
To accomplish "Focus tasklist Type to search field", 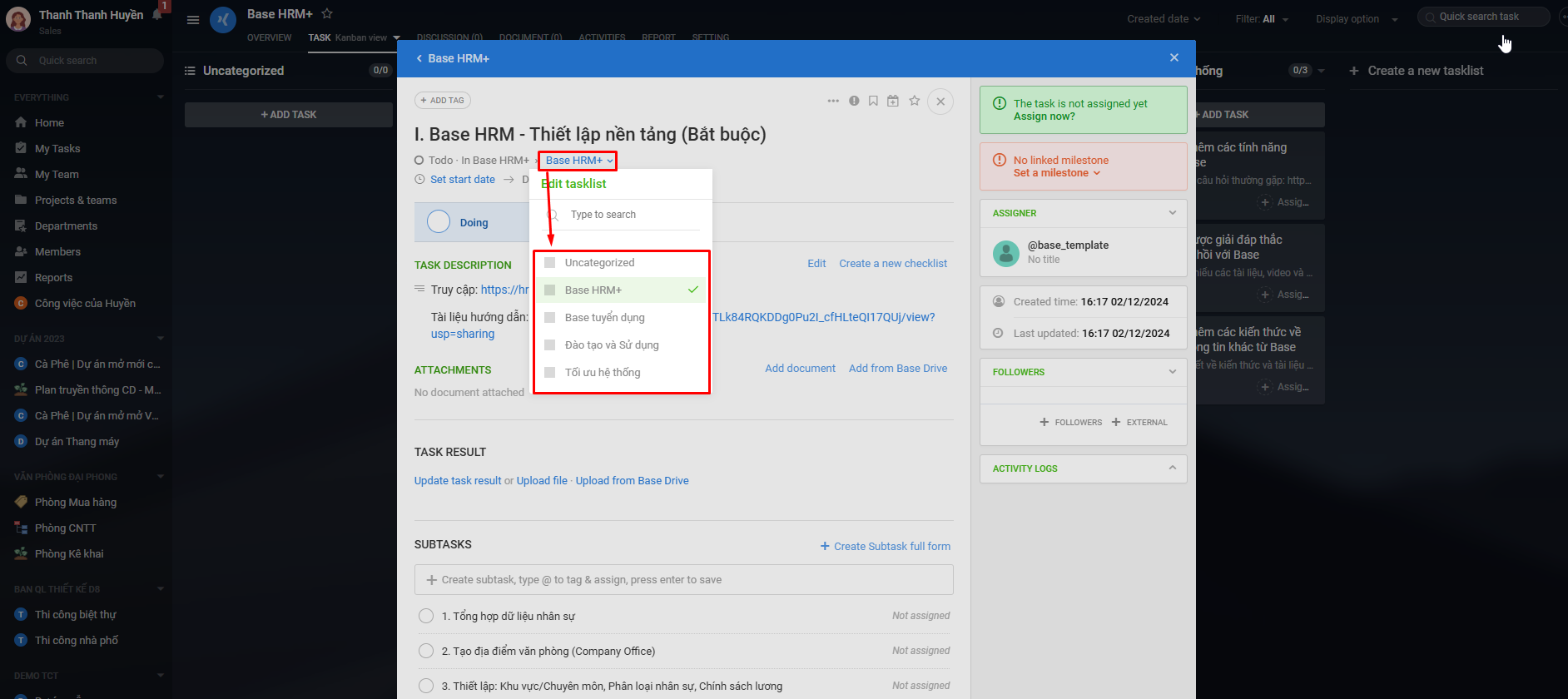I will (x=623, y=215).
